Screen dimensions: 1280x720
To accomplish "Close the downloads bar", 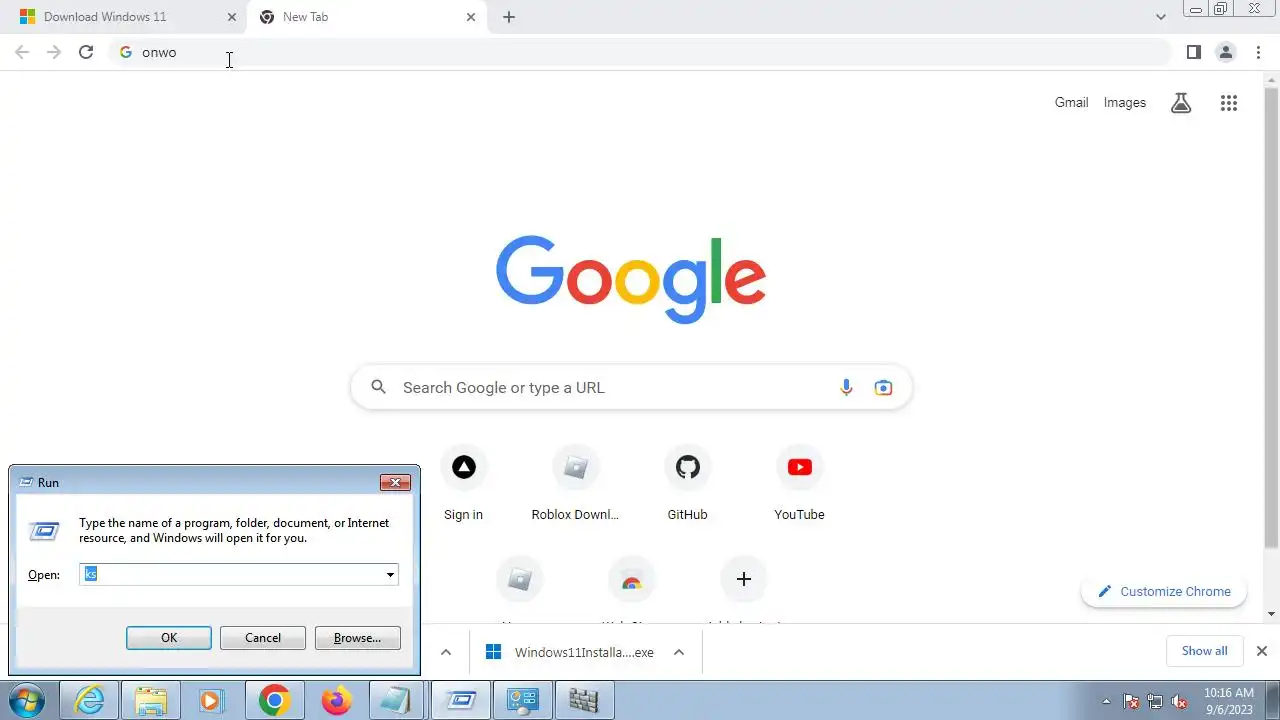I will point(1261,651).
